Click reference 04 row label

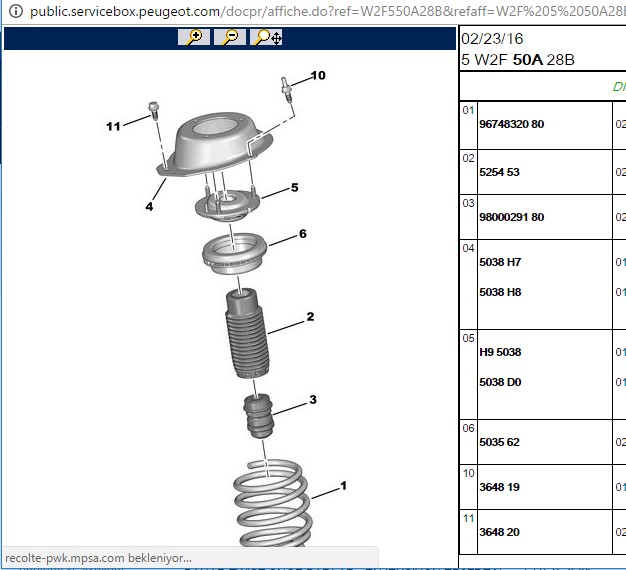(x=468, y=248)
